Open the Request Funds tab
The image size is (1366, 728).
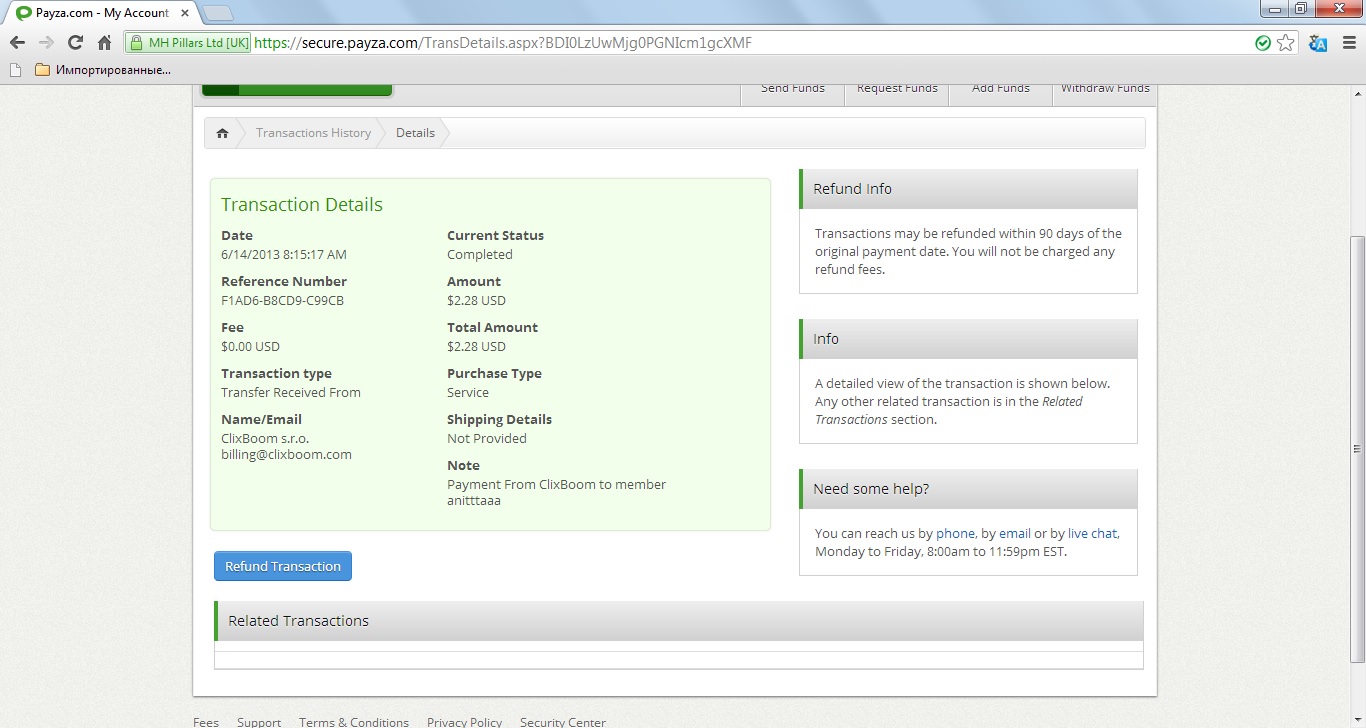897,90
